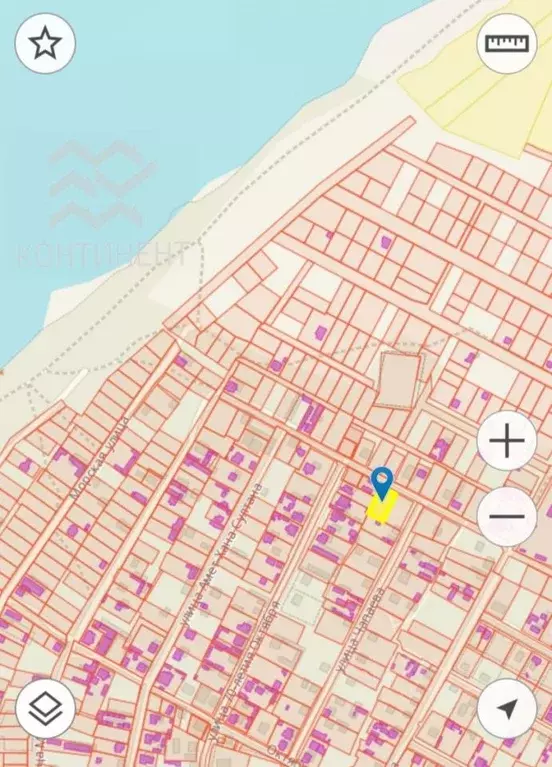Tap the улица Амет-Хана Султана label

click(x=220, y=555)
